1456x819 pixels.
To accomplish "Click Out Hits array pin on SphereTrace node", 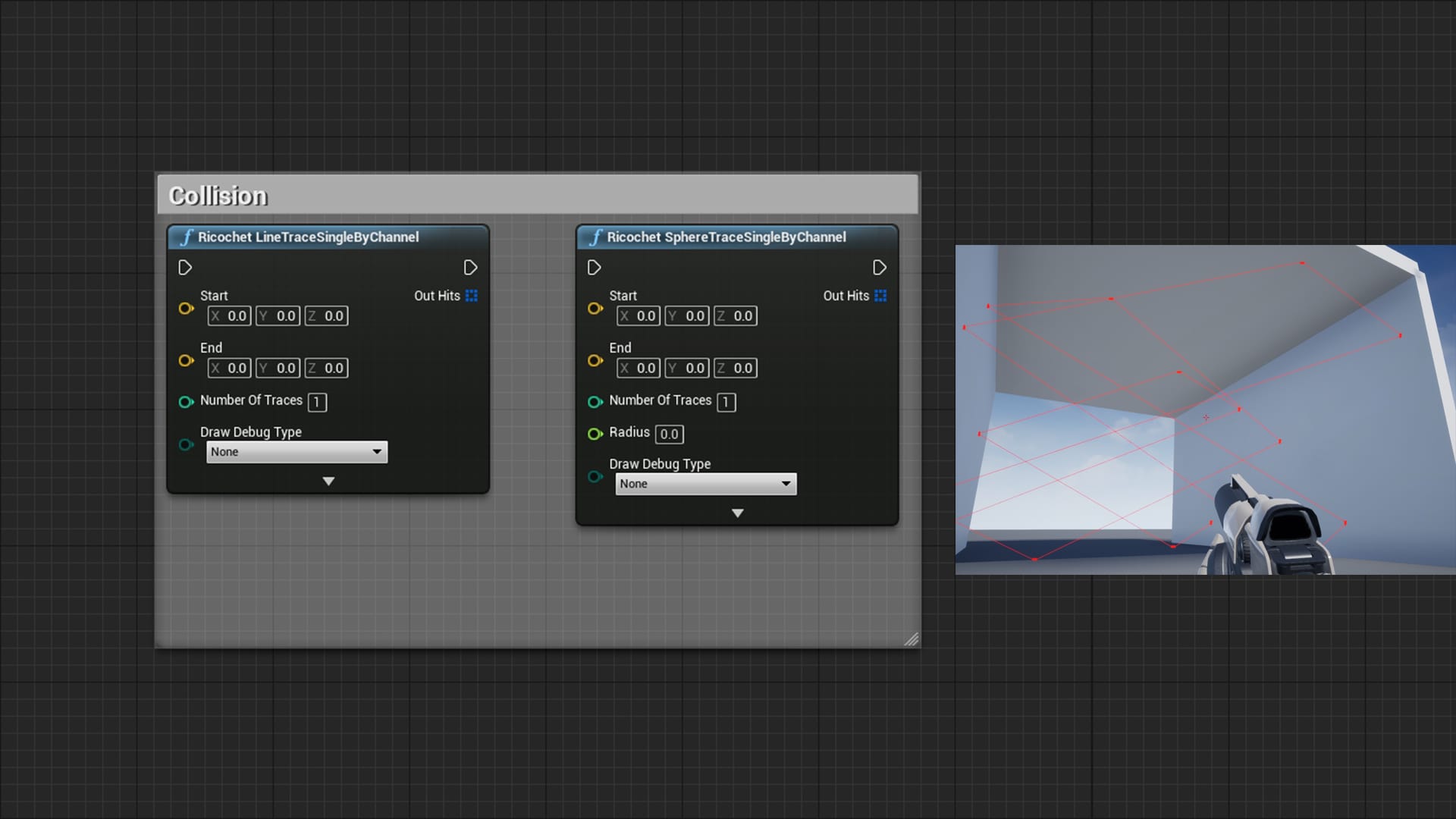I will [880, 296].
